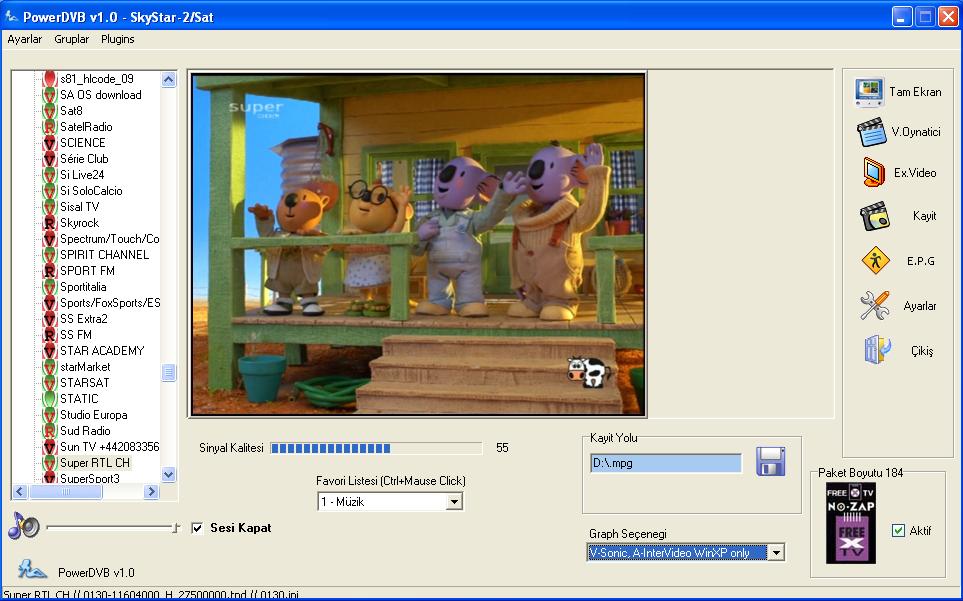
Task: Click the R icon beside Sud Radio
Action: pos(49,430)
